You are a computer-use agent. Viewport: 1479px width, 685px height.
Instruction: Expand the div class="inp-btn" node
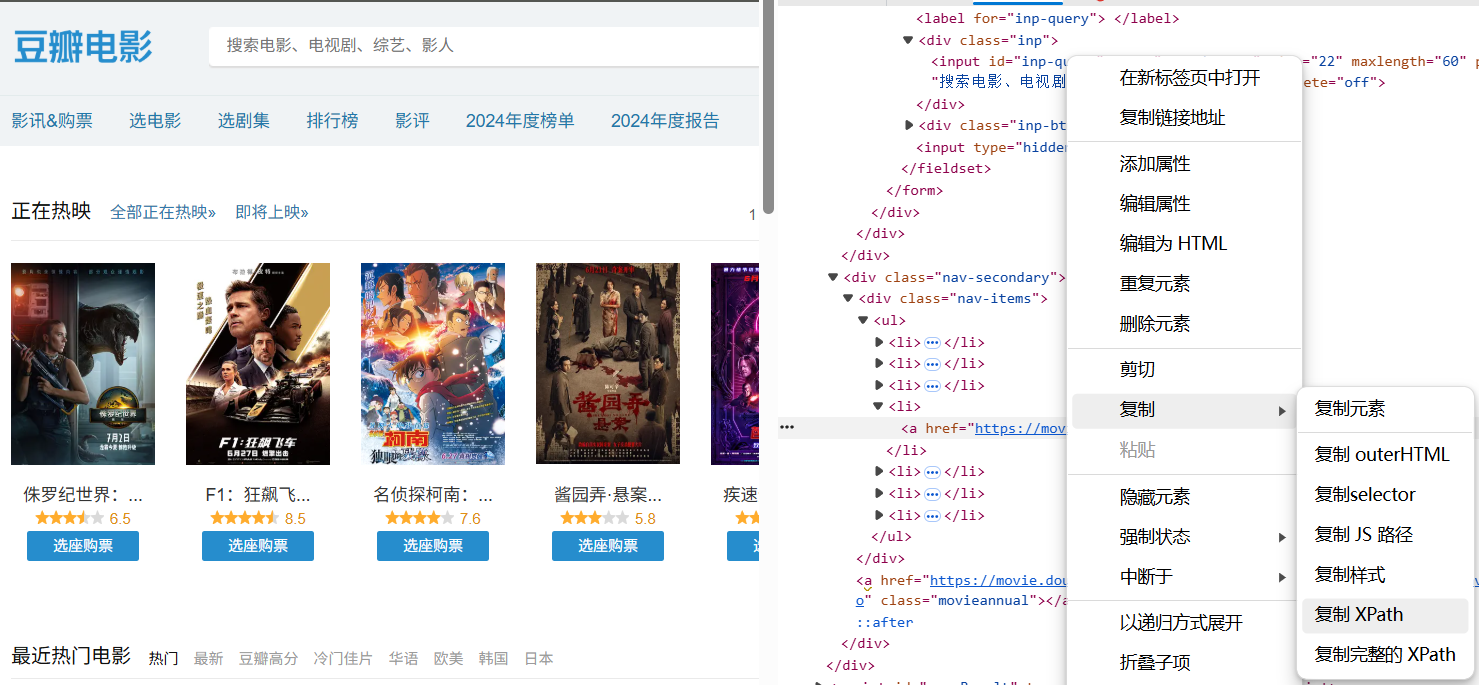click(x=908, y=125)
